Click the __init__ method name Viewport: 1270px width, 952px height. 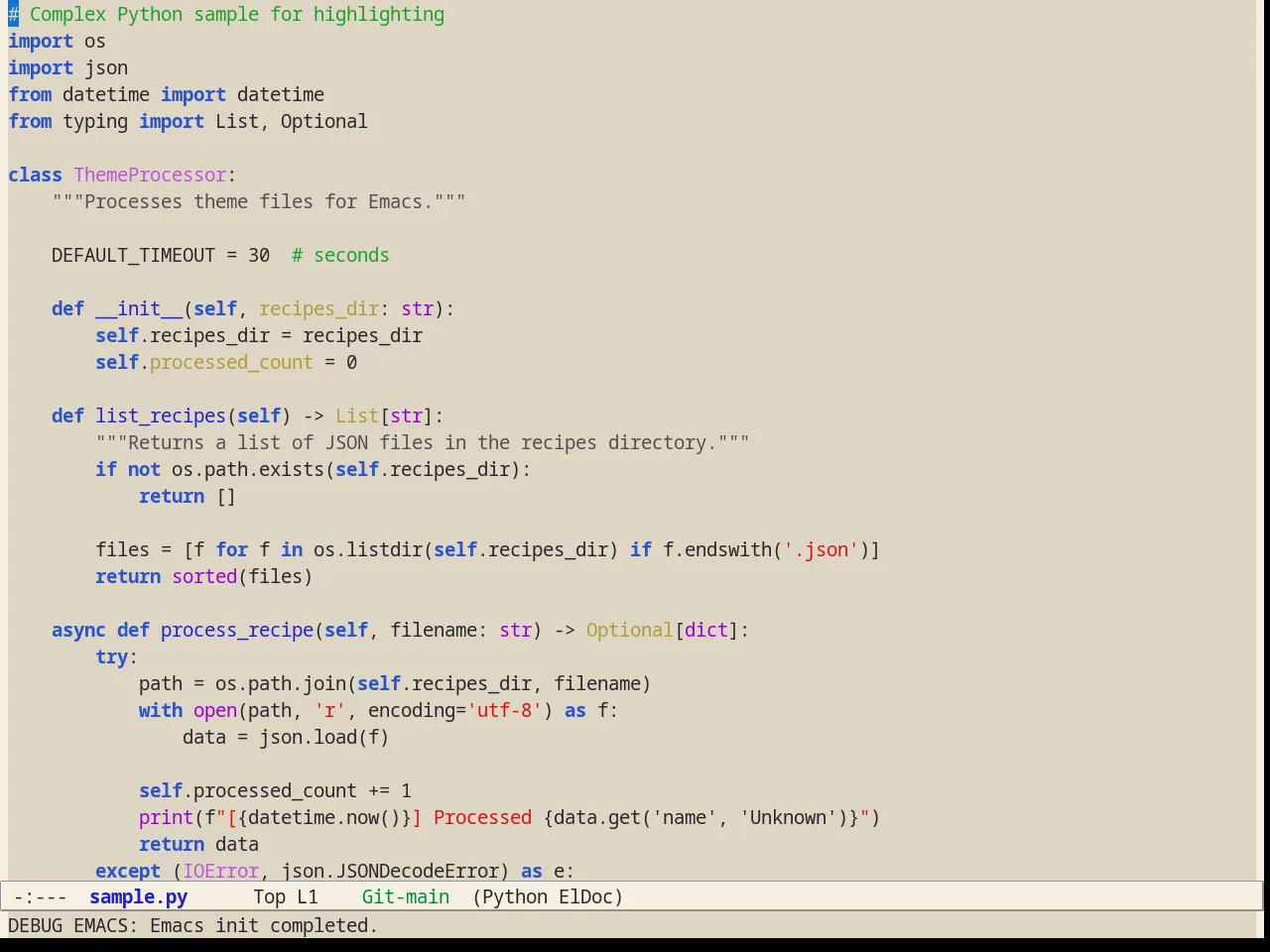coord(139,309)
